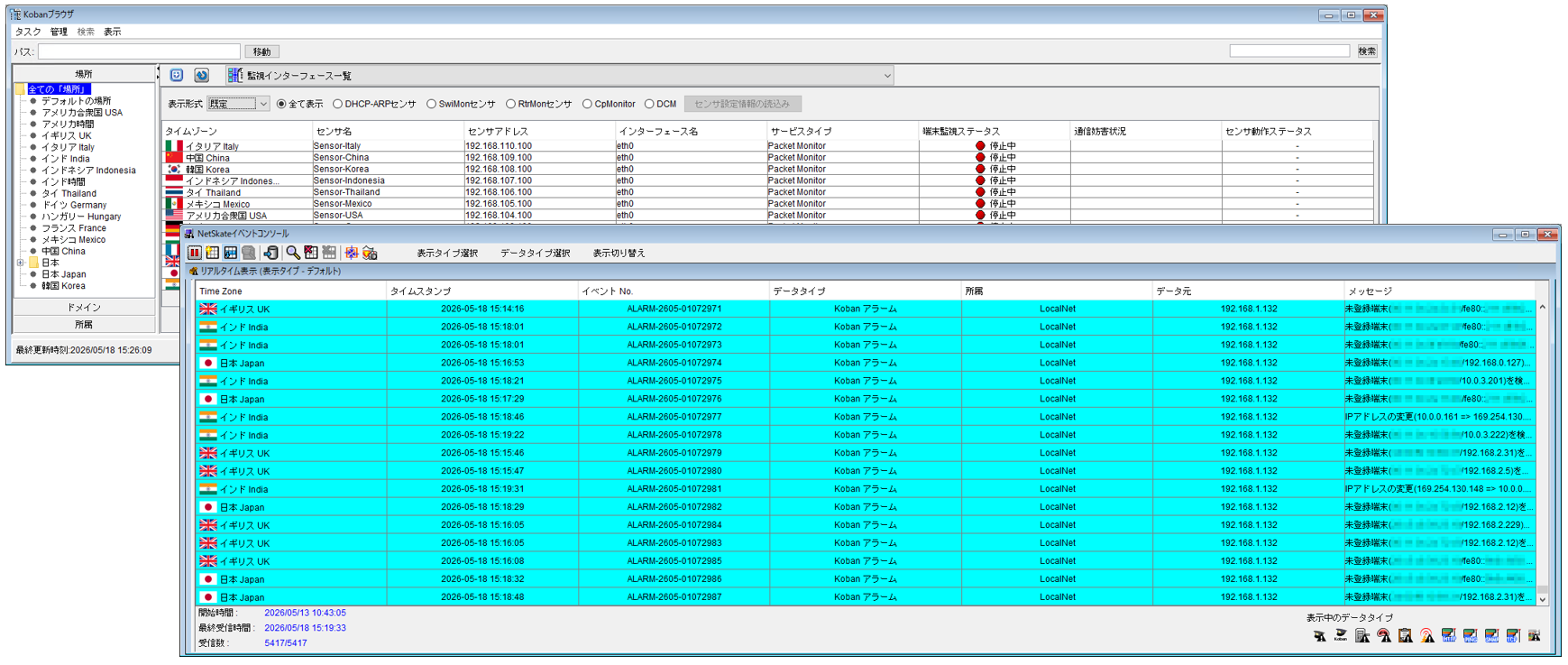Open the 管理 menu in Koban browser
Screen dimensions: 1568x665
point(59,32)
